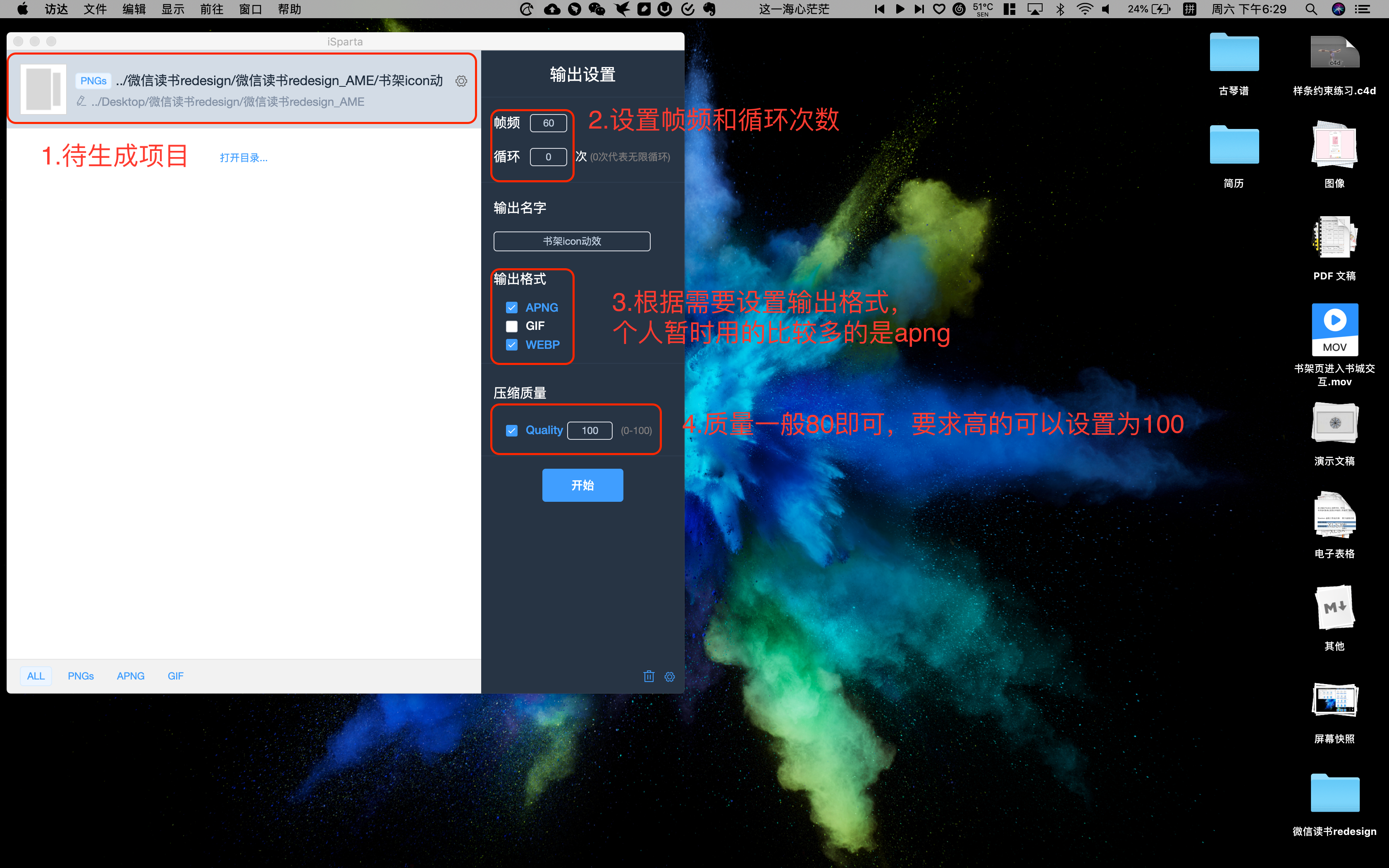The width and height of the screenshot is (1389, 868).
Task: Uncheck the APNG output format
Action: (x=511, y=308)
